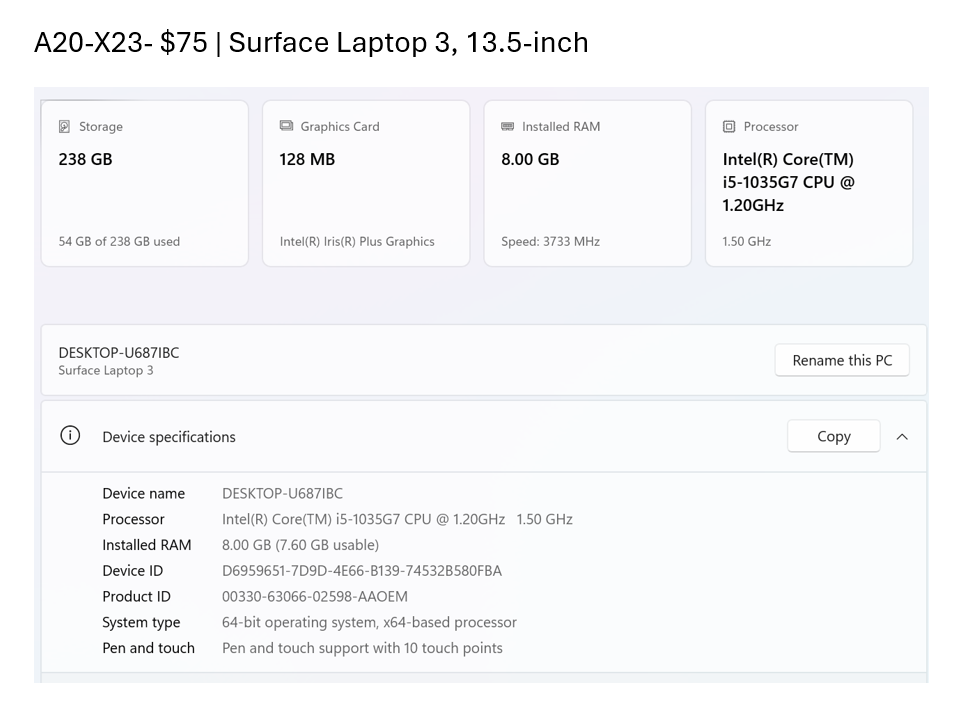Click the Pen and touch row
Screen dimensions: 974x726
click(300, 647)
